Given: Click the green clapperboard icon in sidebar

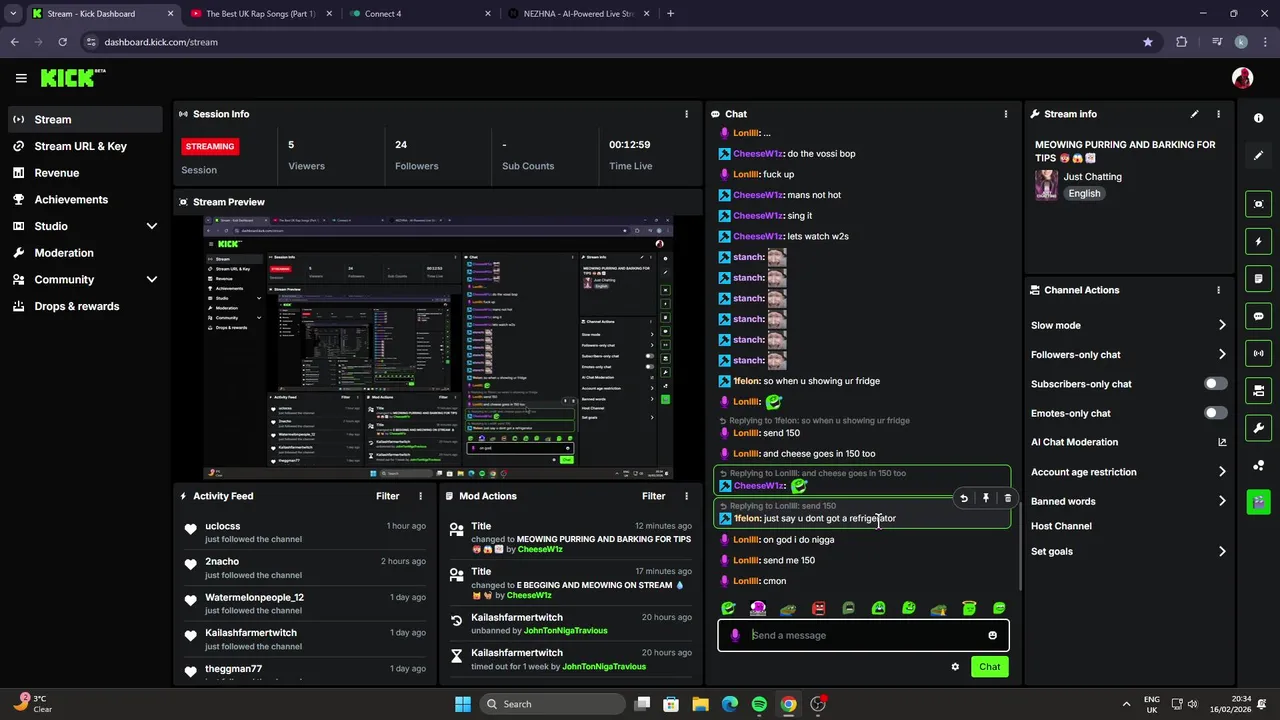Looking at the screenshot, I should click(x=1258, y=502).
